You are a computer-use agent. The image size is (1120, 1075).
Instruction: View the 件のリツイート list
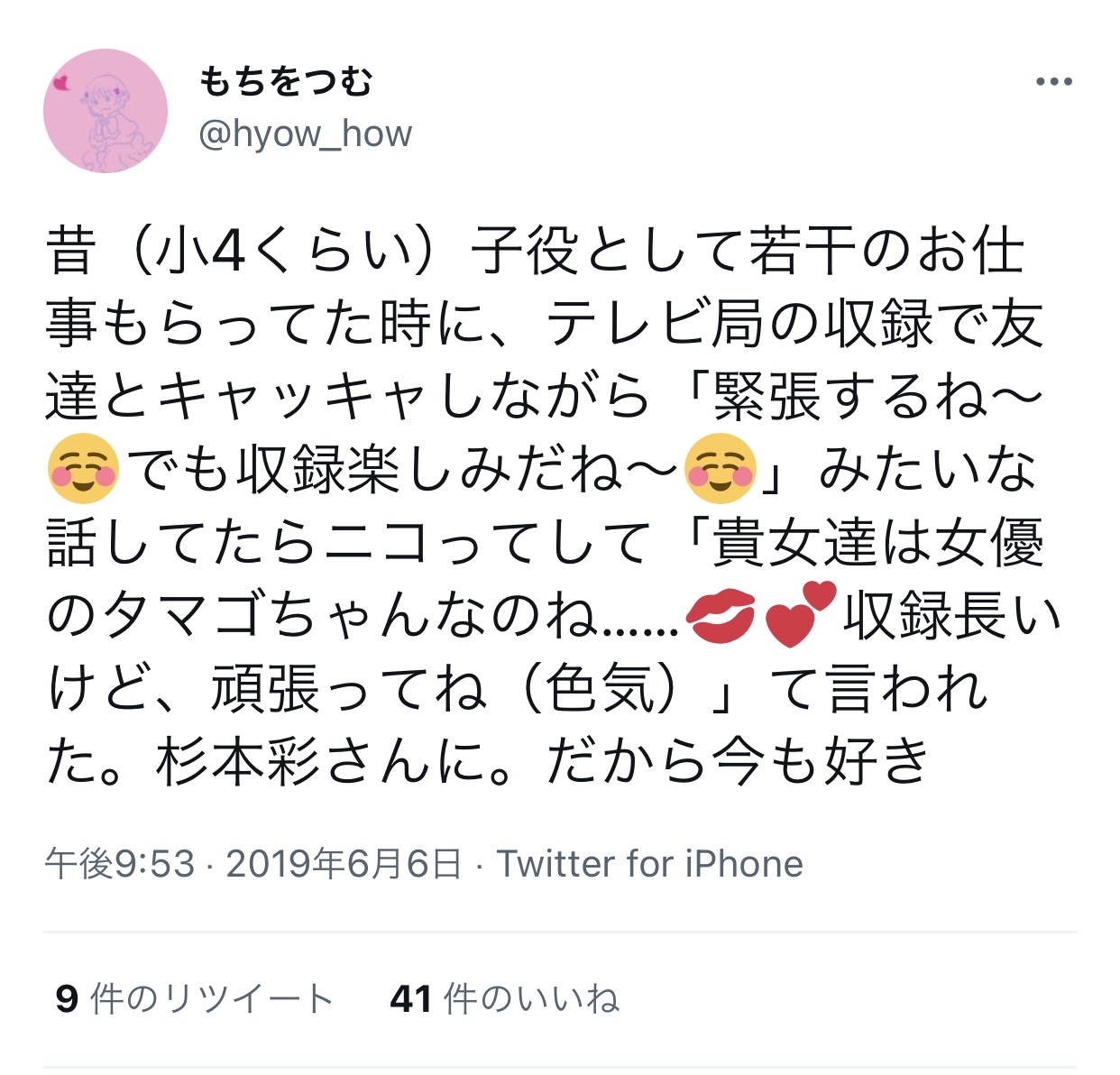coord(212,998)
